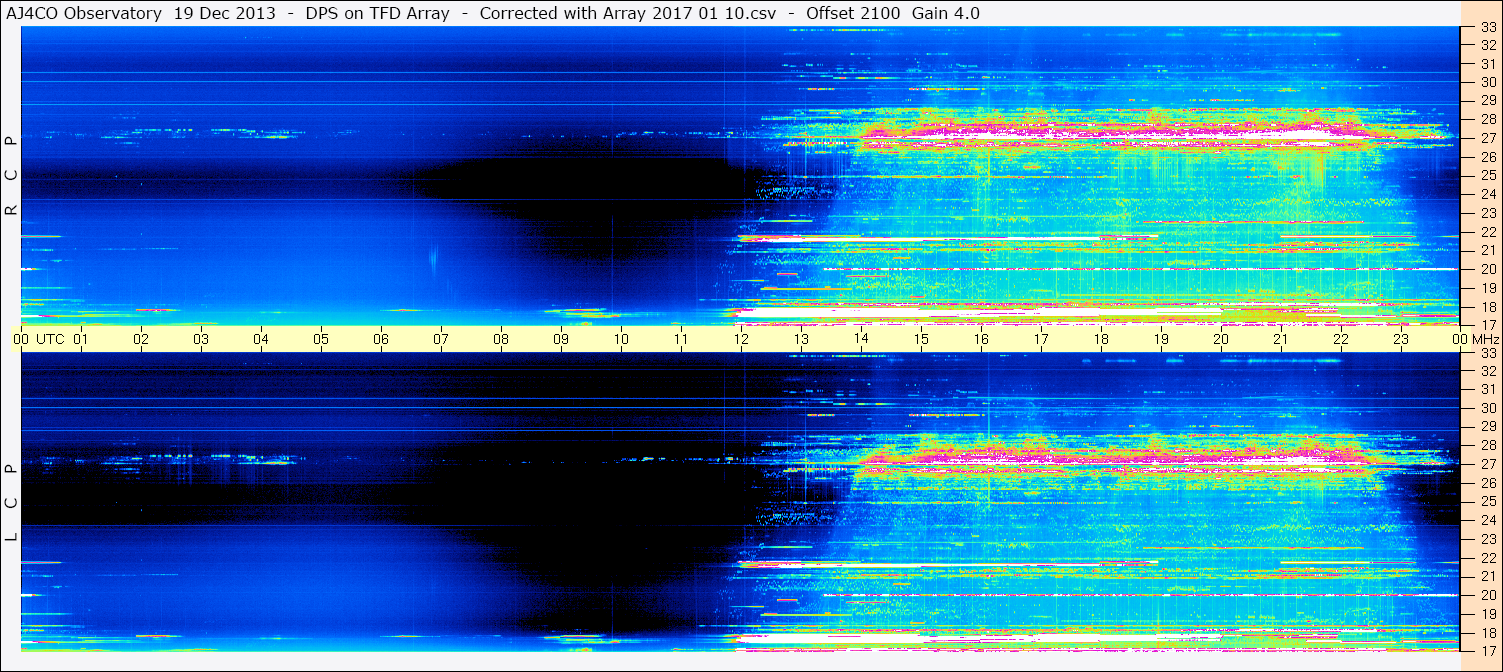1503x672 pixels.
Task: Click the 30 MHz tick of the RCP panel
Action: point(1487,82)
